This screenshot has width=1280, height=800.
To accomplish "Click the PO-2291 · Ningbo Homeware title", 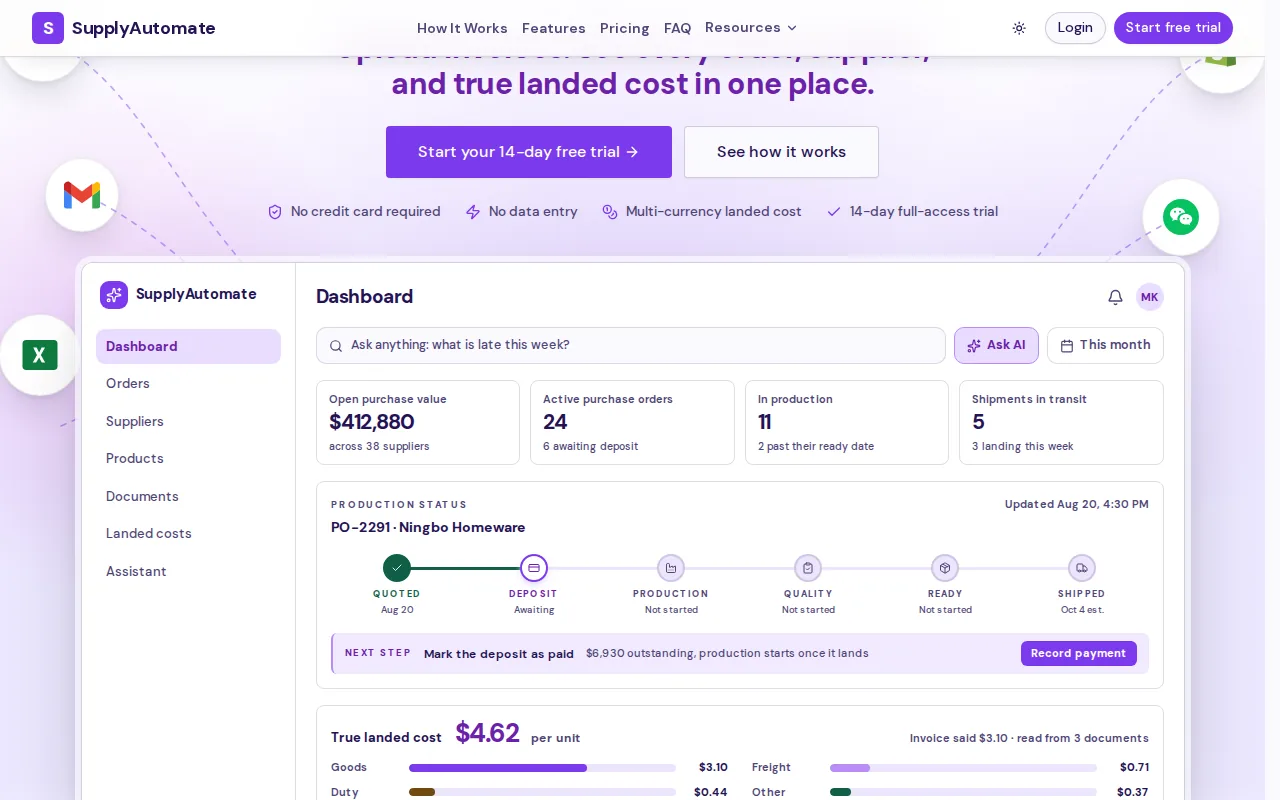I will [x=428, y=527].
